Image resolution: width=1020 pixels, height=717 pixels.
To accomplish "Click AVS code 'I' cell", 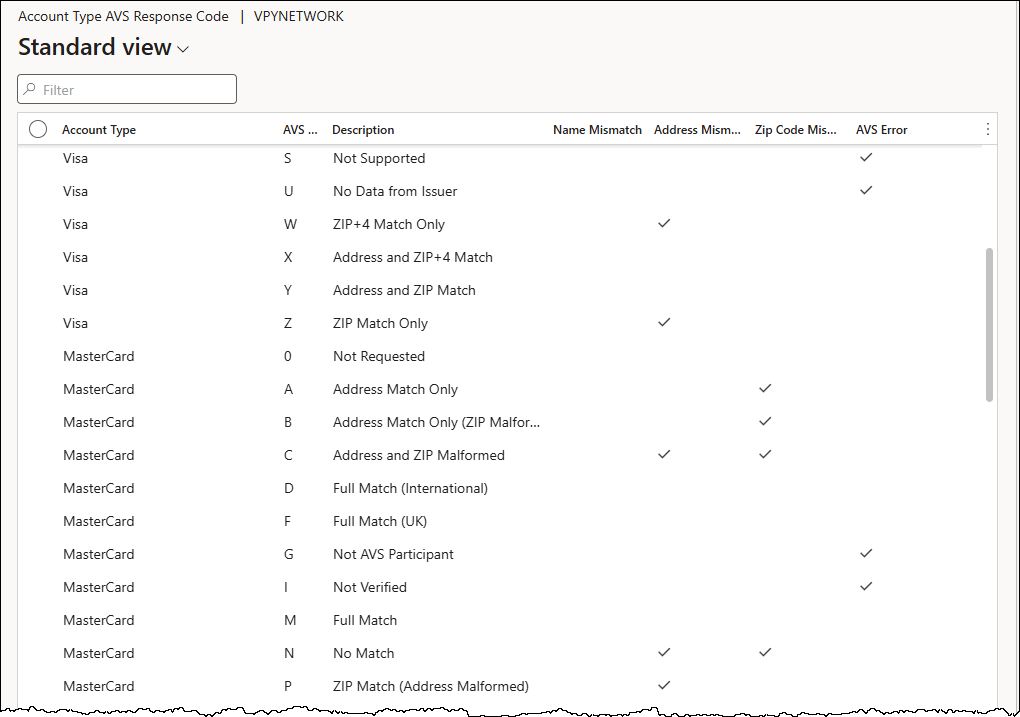I will (x=286, y=587).
